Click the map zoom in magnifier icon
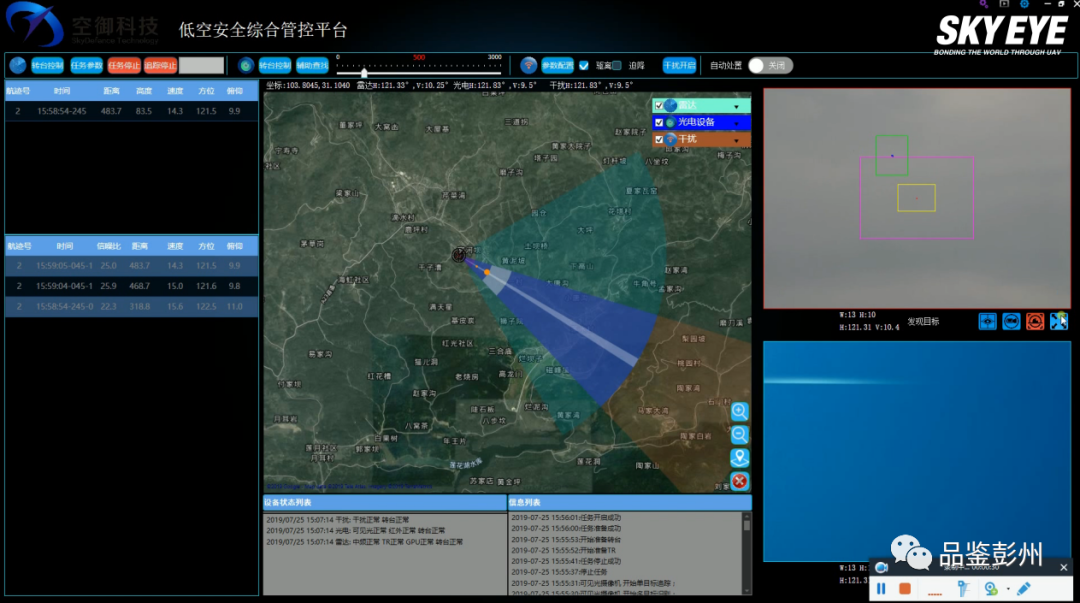 [x=740, y=411]
